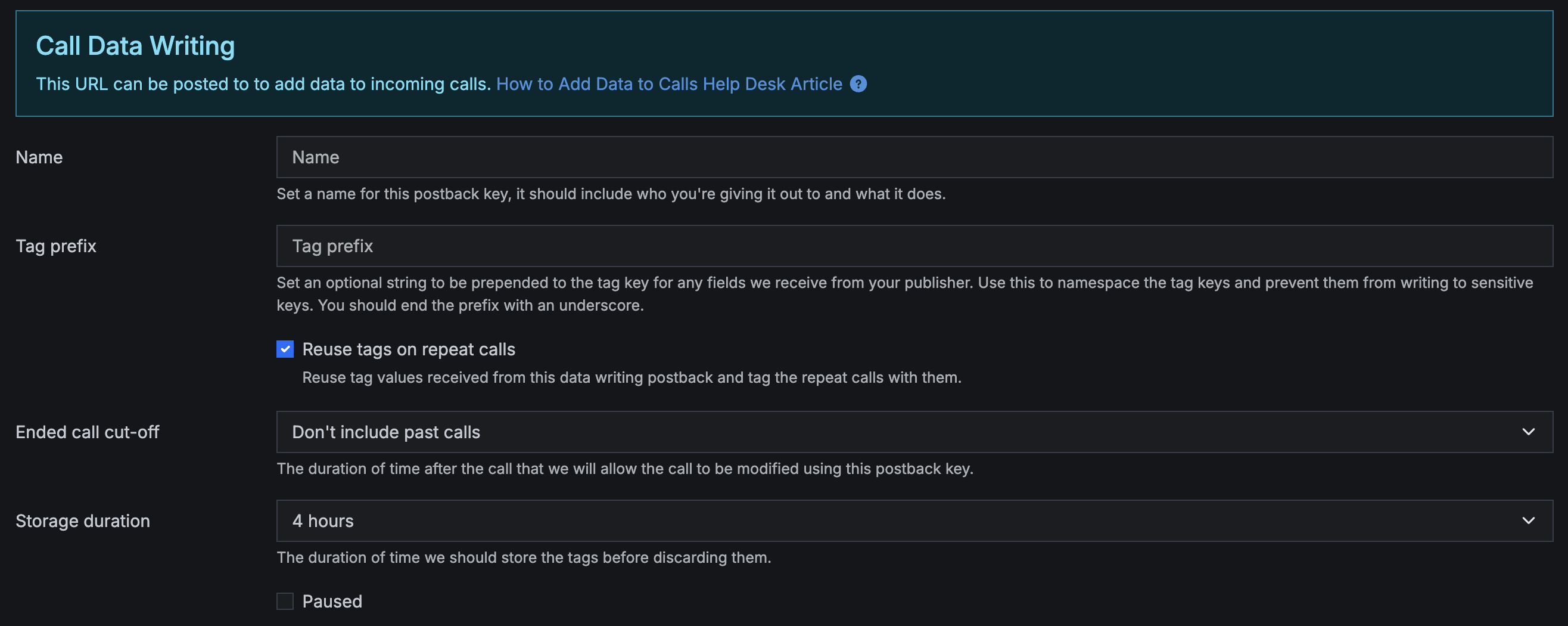The height and width of the screenshot is (626, 1568).
Task: Click the blue question mark help icon
Action: tap(858, 84)
